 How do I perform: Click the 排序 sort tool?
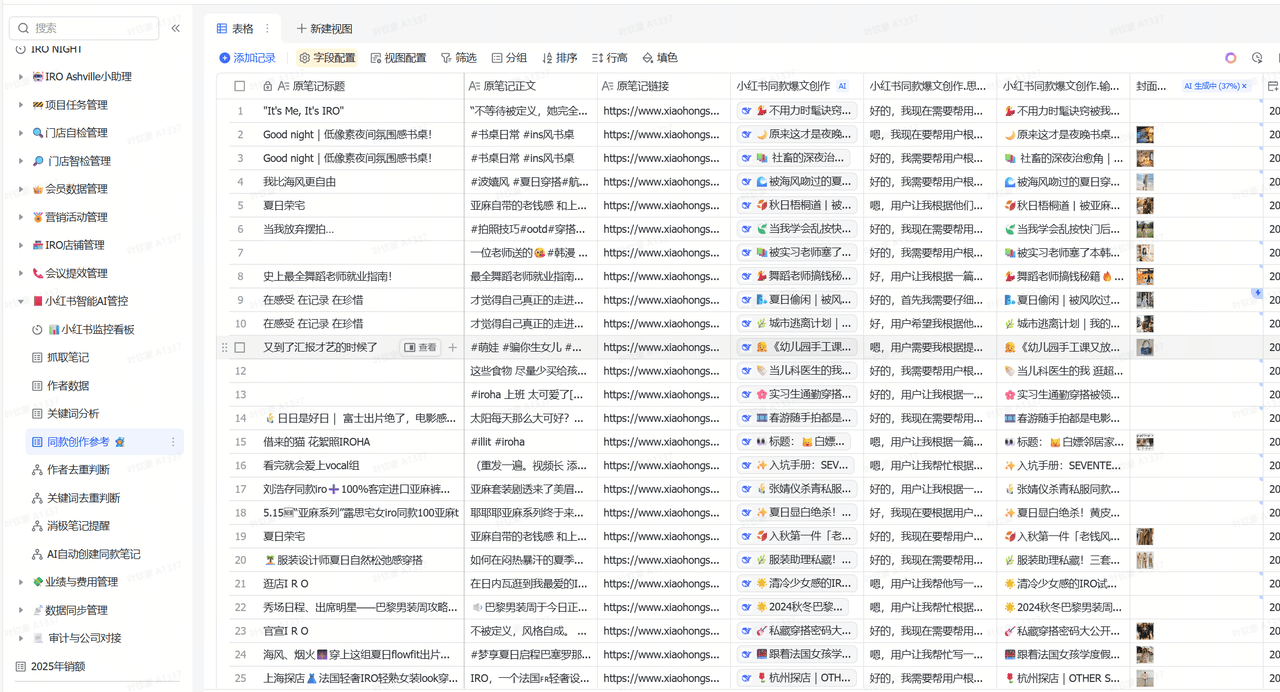pos(559,58)
